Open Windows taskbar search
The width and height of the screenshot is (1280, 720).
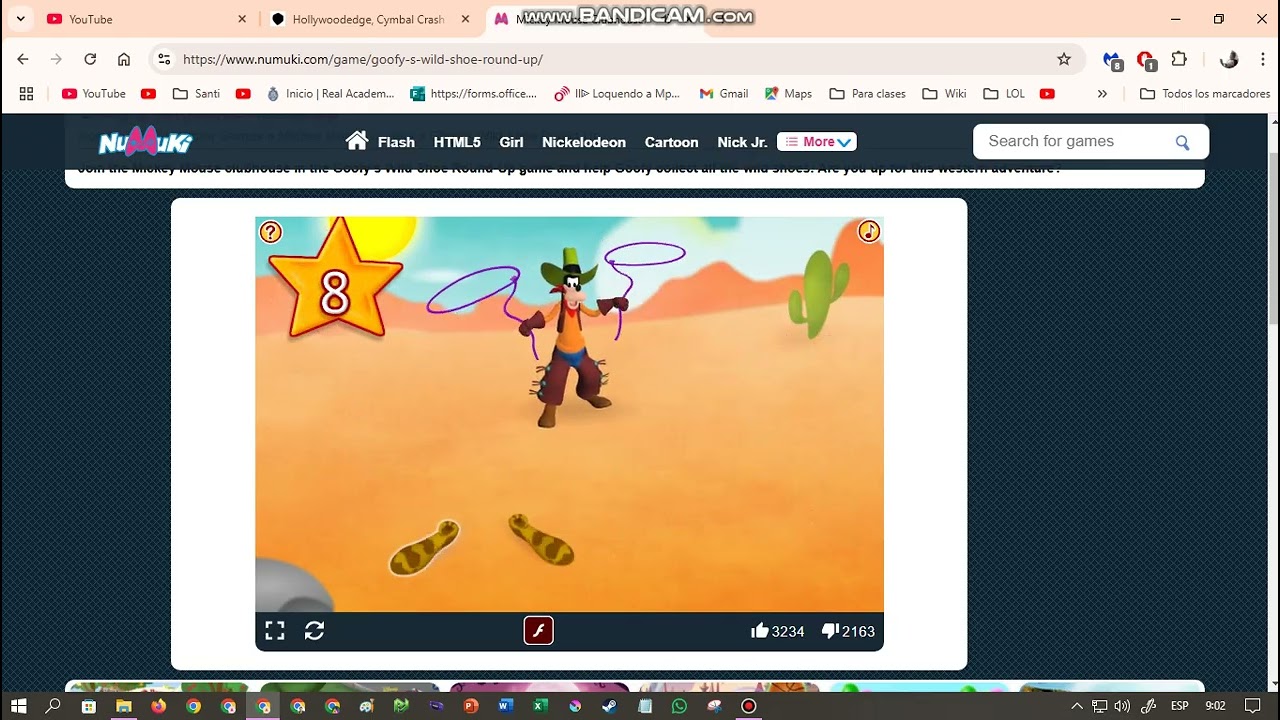(53, 706)
